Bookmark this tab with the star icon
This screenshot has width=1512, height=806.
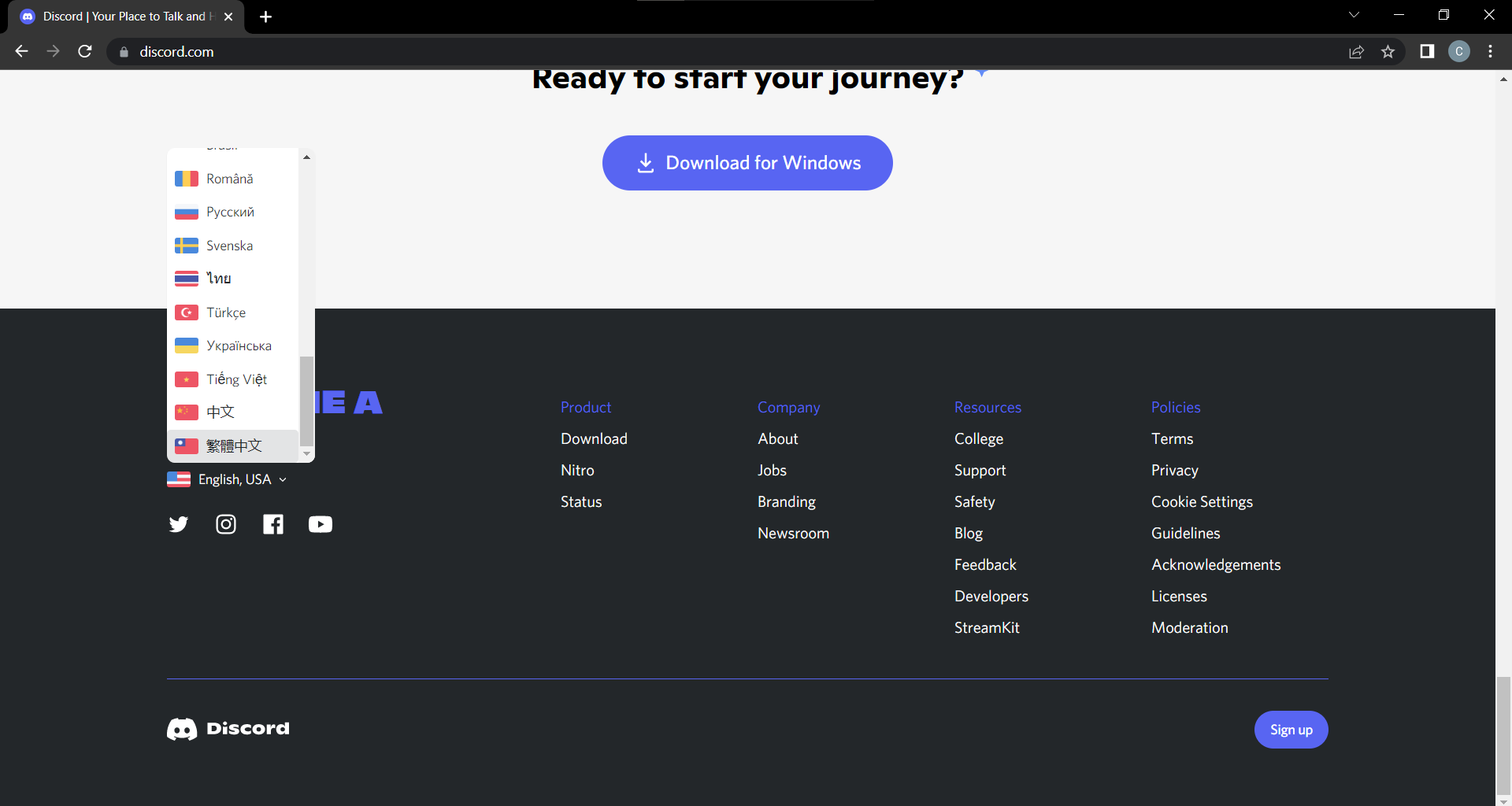[x=1388, y=52]
